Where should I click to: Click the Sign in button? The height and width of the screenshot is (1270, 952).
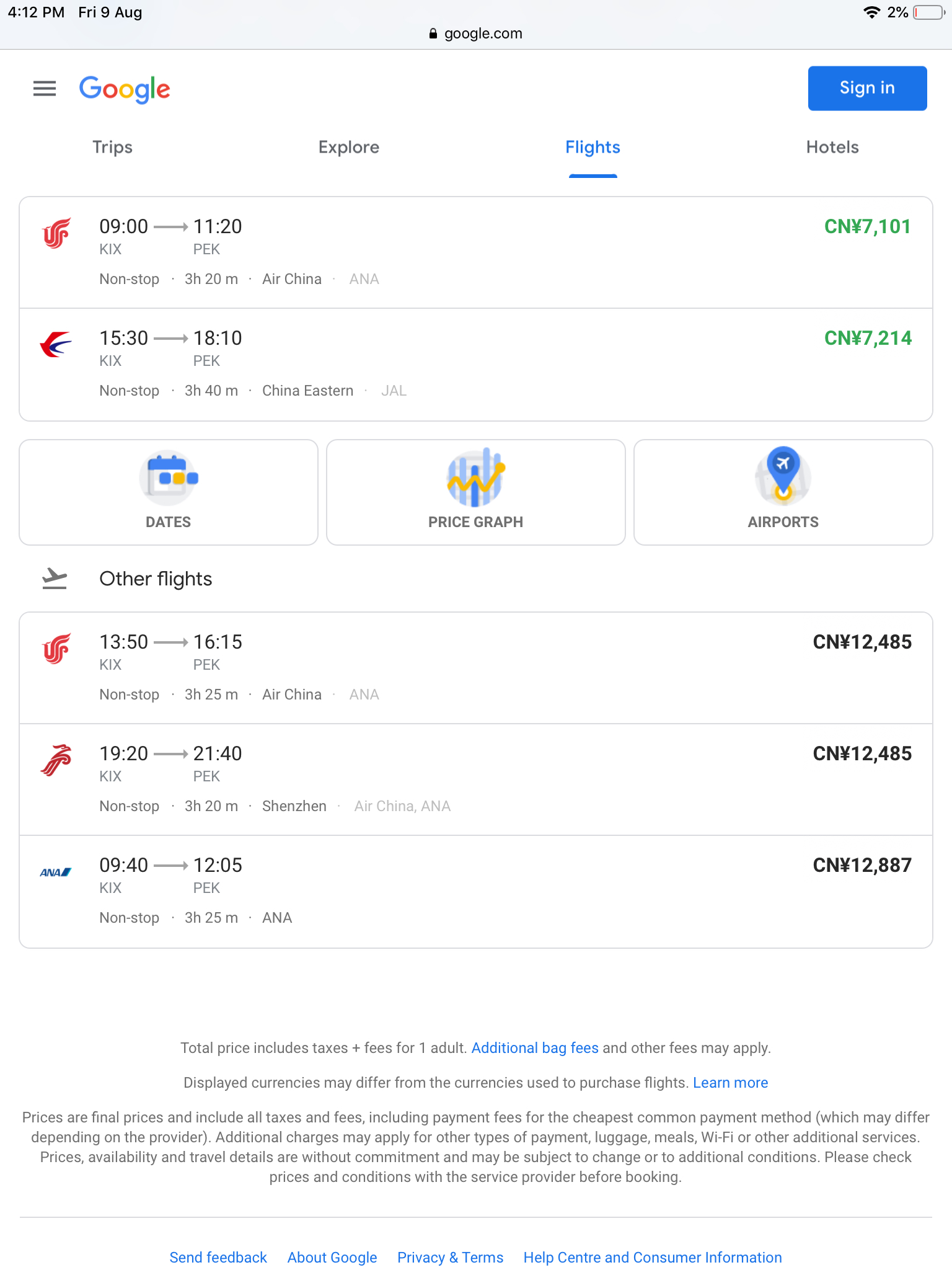tap(867, 88)
